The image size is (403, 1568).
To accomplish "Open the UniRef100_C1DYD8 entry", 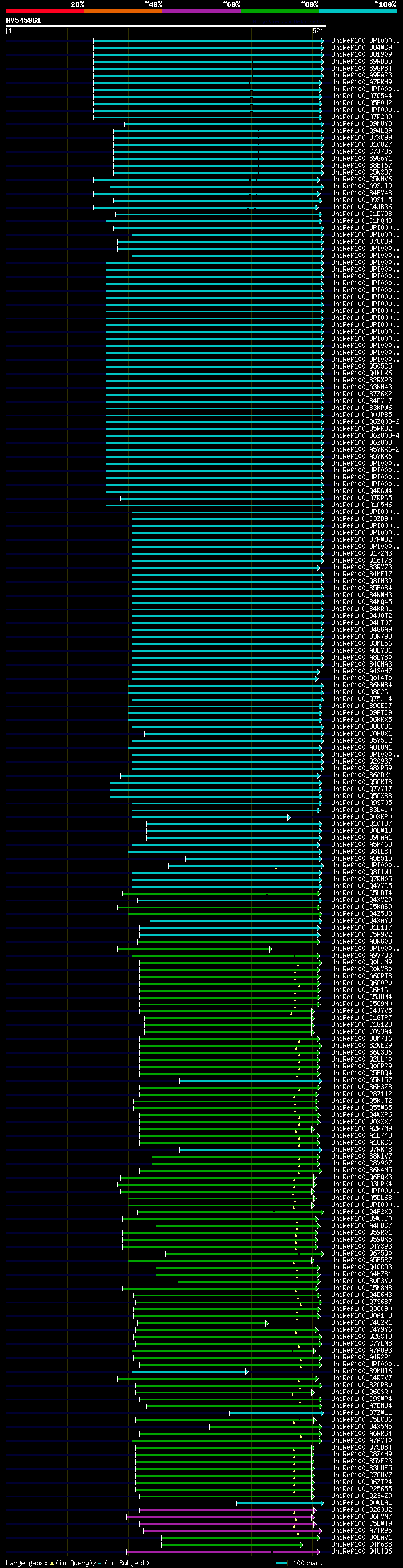I will point(361,214).
